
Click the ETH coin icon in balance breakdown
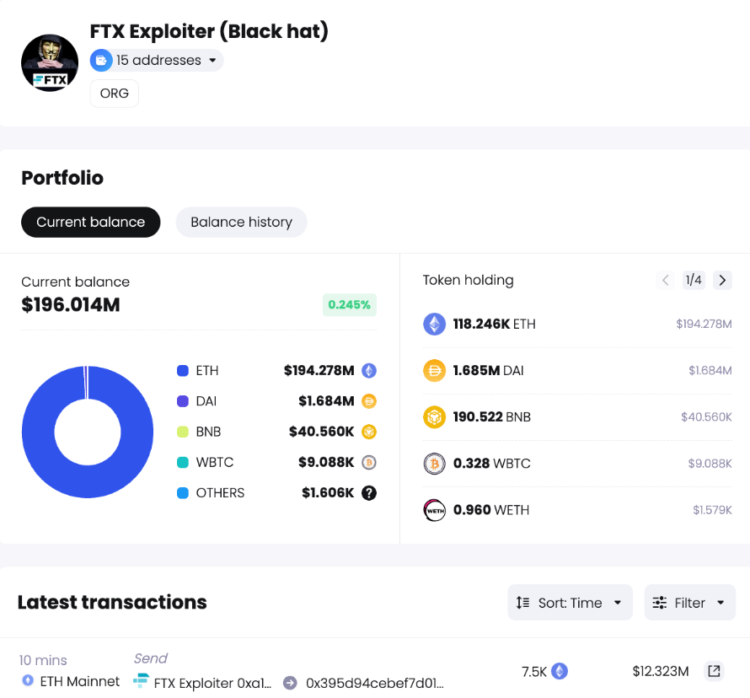click(x=369, y=371)
